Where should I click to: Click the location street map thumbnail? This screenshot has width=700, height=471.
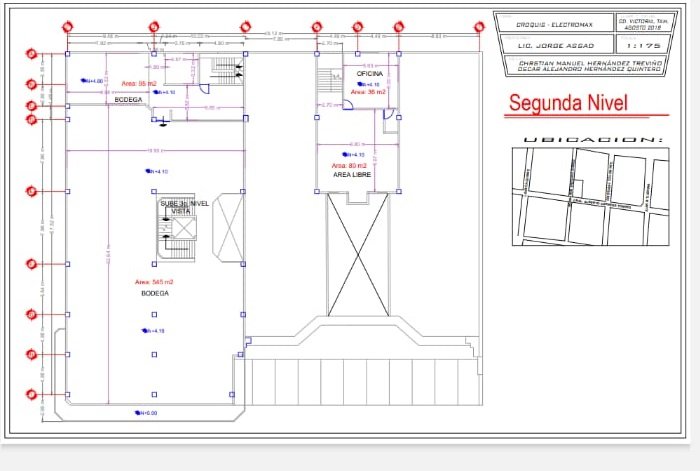coord(590,196)
